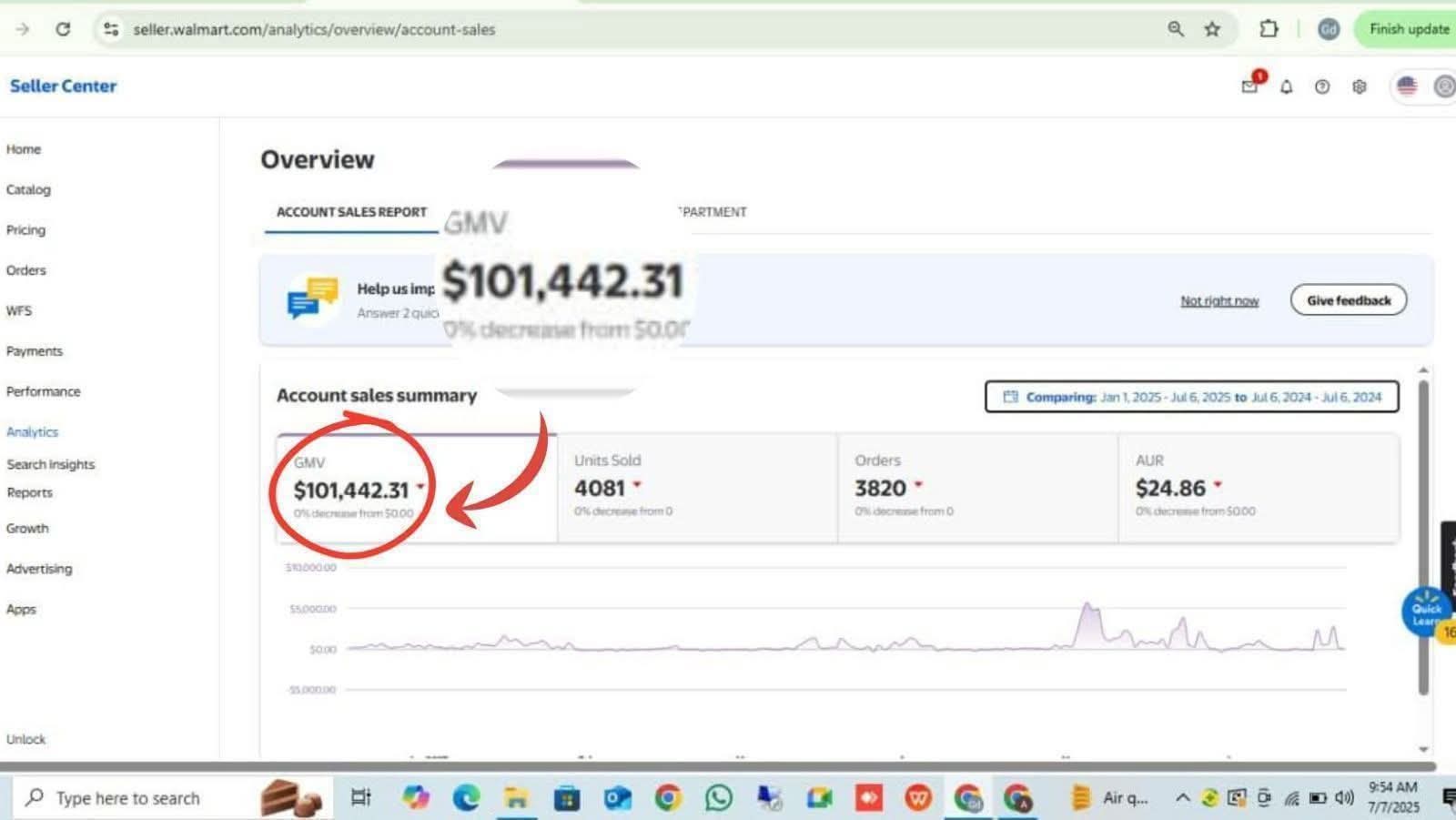
Task: Open Outlook from the taskbar
Action: (618, 798)
